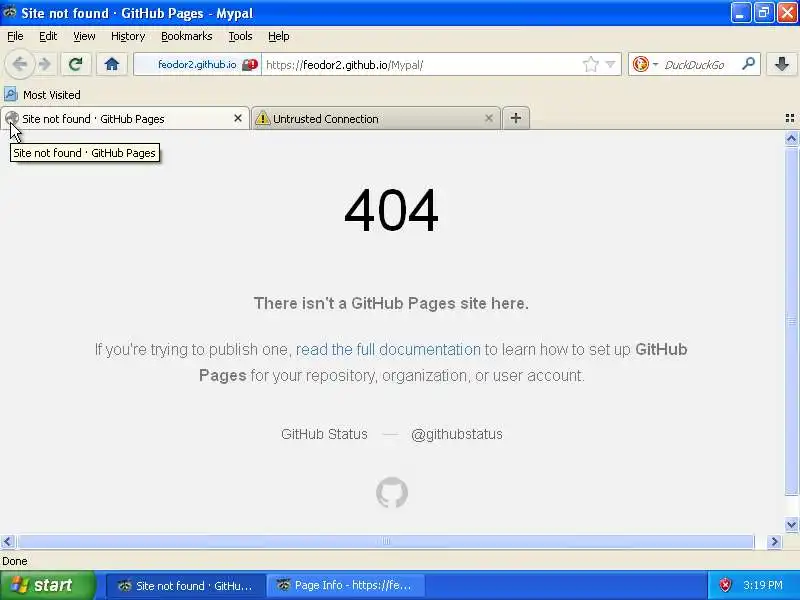Focus the URL address field

click(x=421, y=65)
